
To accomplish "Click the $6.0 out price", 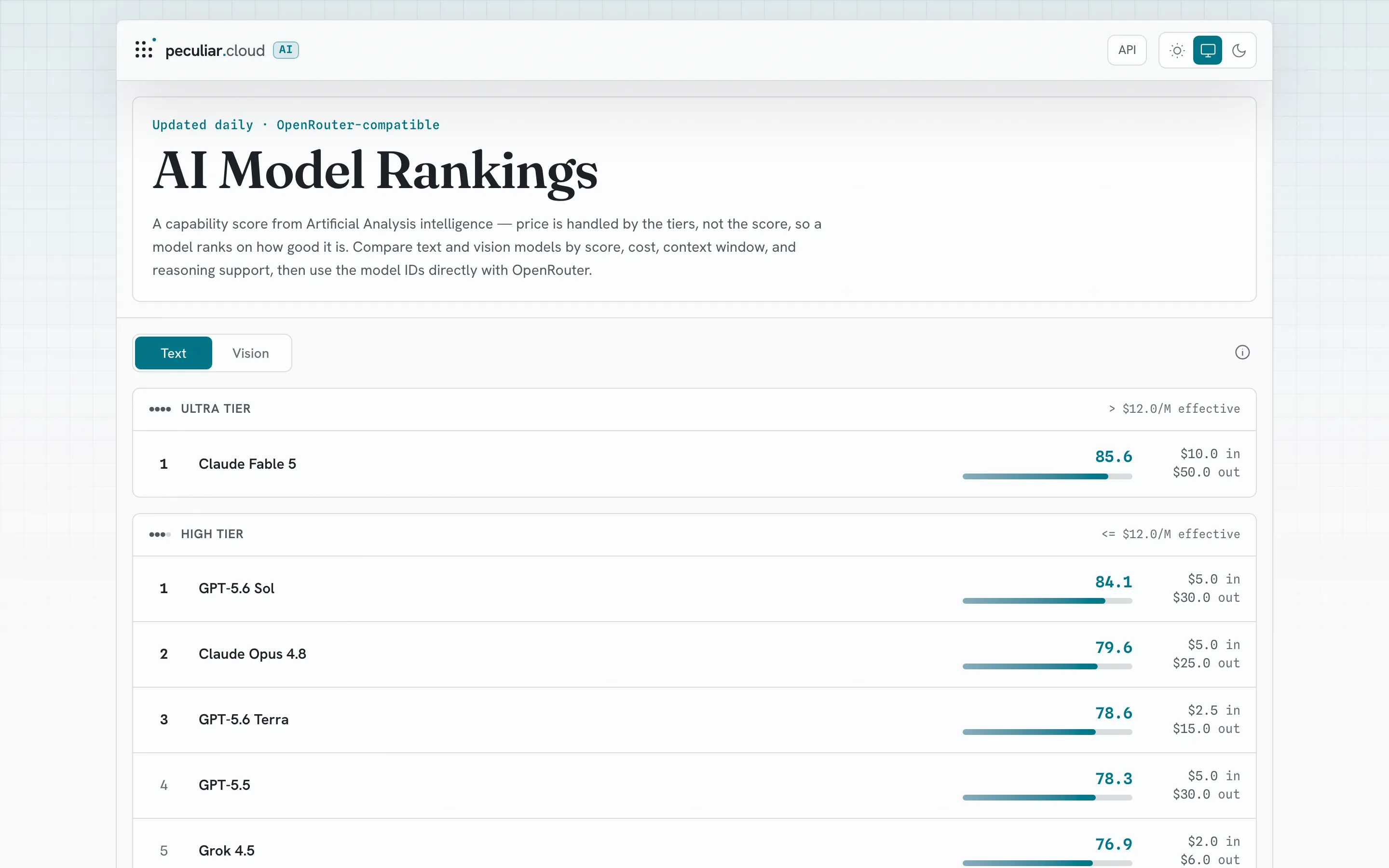I will pyautogui.click(x=1210, y=860).
